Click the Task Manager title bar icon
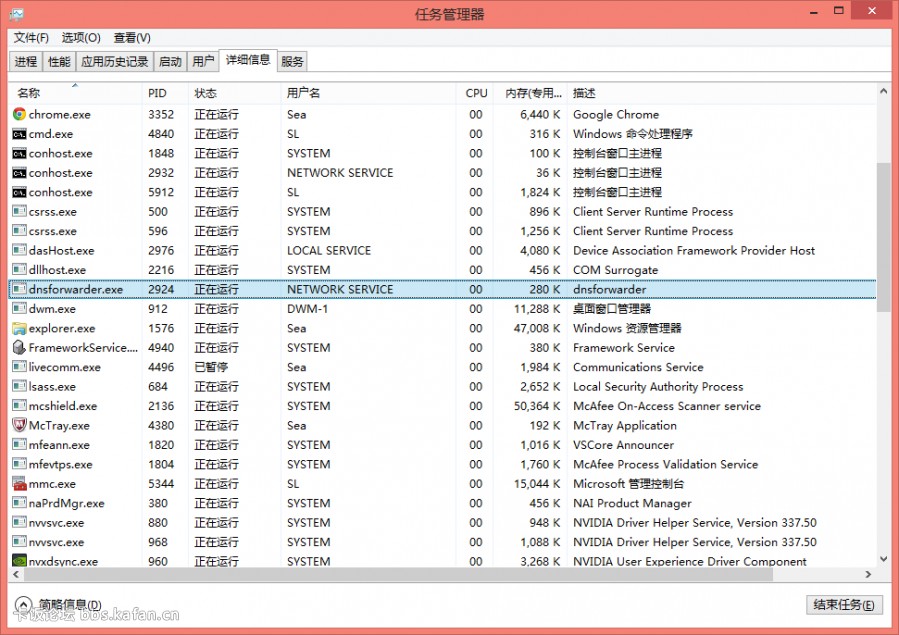The height and width of the screenshot is (635, 899). (17, 13)
